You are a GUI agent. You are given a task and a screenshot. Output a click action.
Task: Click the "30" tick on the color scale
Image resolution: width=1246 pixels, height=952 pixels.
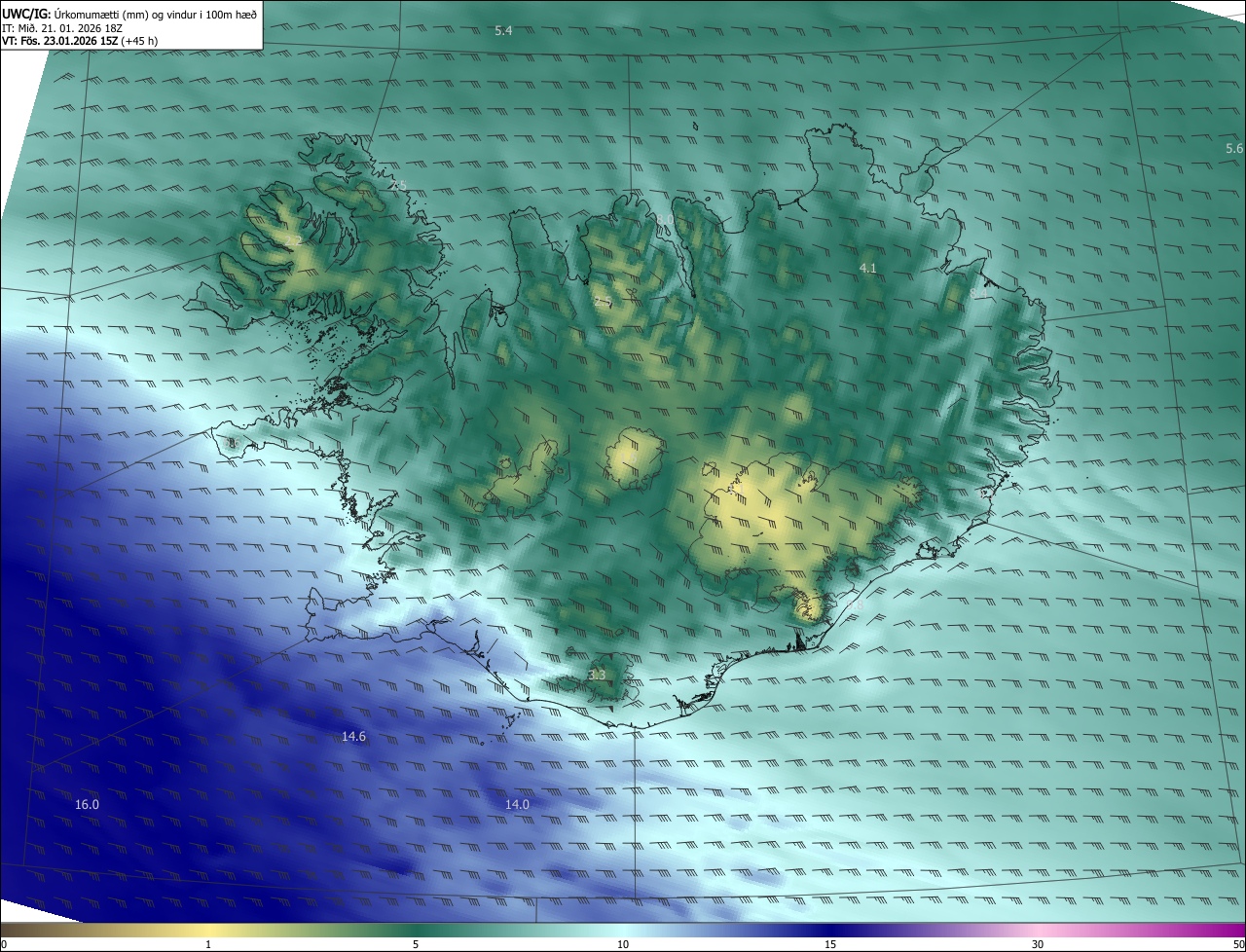coord(1038,944)
